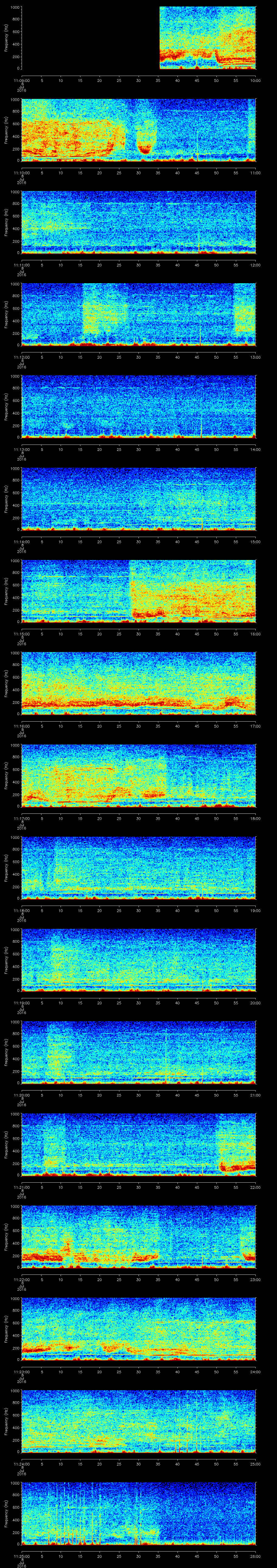Select the 11:16:00 time axis label
Image resolution: width=277 pixels, height=1568 pixels.
pyautogui.click(x=21, y=726)
